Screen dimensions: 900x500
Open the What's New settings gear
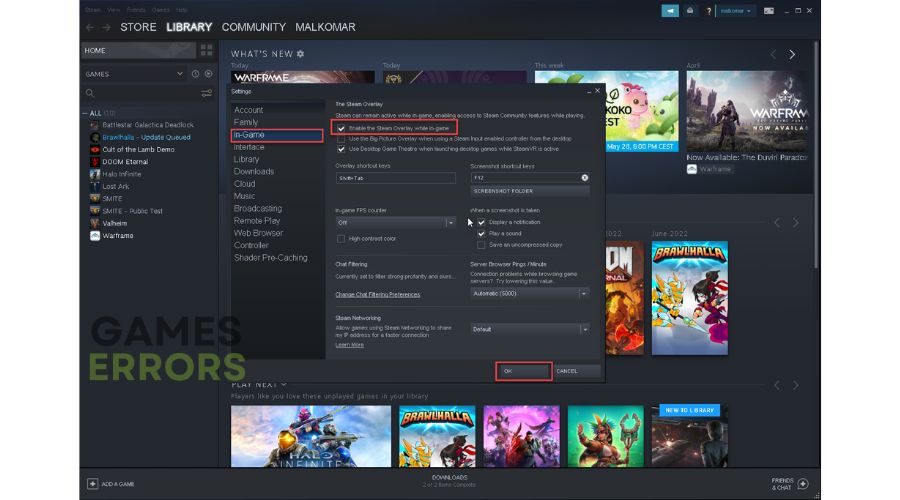tap(300, 54)
